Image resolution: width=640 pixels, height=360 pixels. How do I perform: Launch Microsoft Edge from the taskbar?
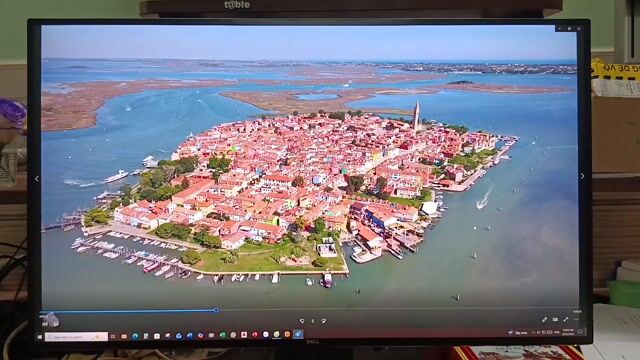pos(135,336)
